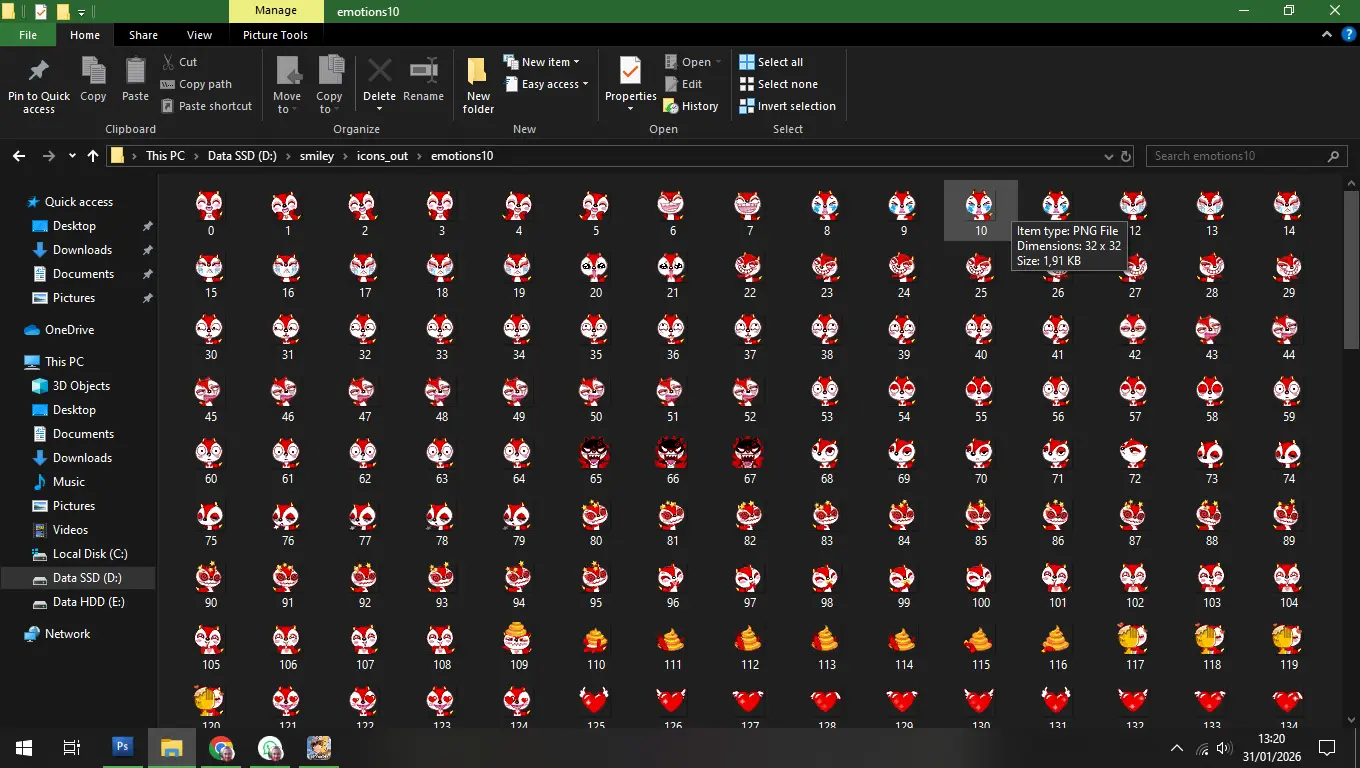
Task: Select the image file named 109
Action: point(519,646)
